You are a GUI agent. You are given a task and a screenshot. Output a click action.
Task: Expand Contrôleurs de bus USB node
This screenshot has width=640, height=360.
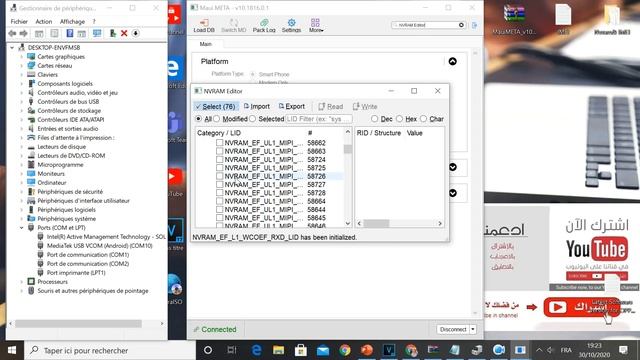pos(22,102)
